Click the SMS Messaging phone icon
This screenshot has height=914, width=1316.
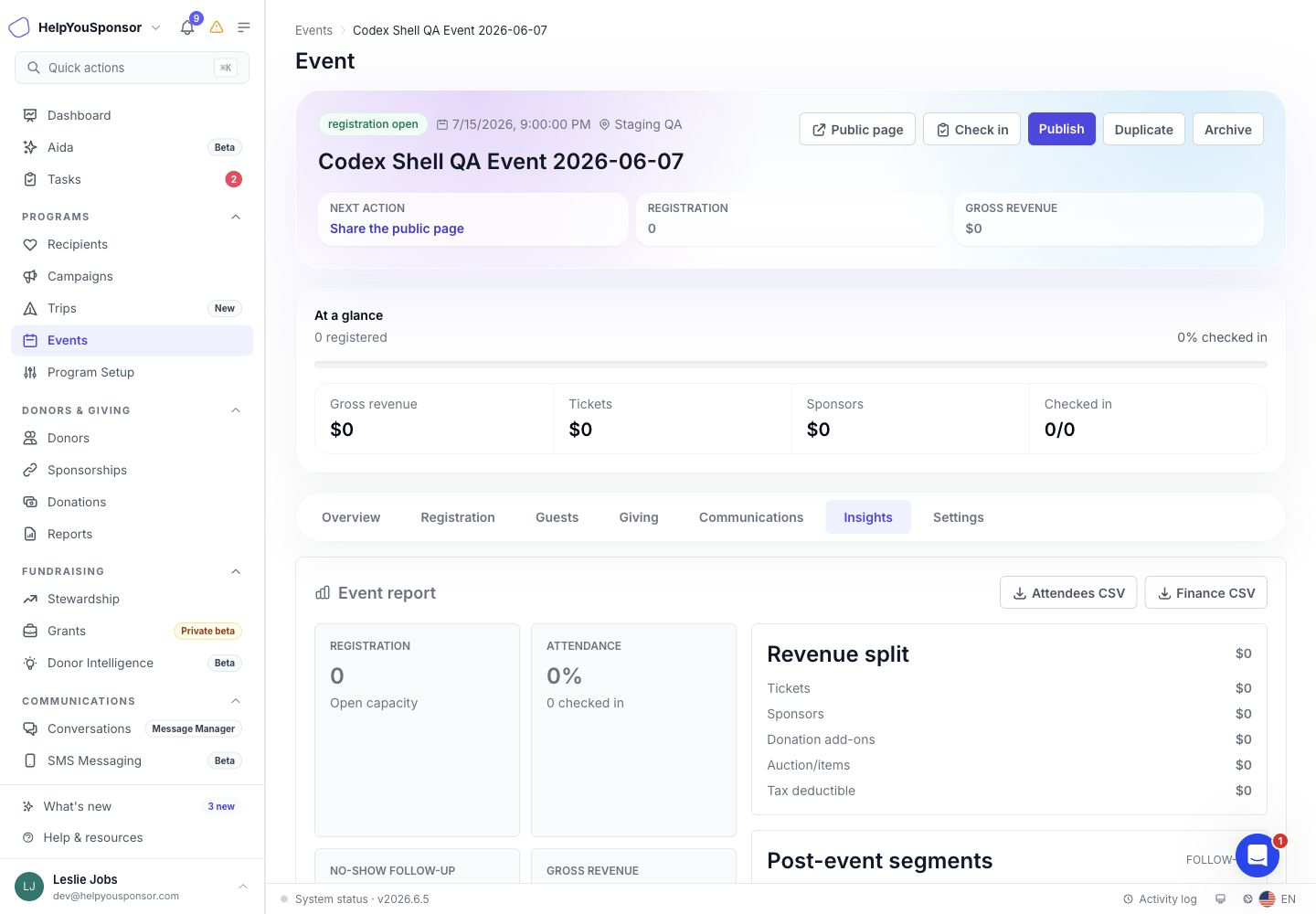(30, 760)
